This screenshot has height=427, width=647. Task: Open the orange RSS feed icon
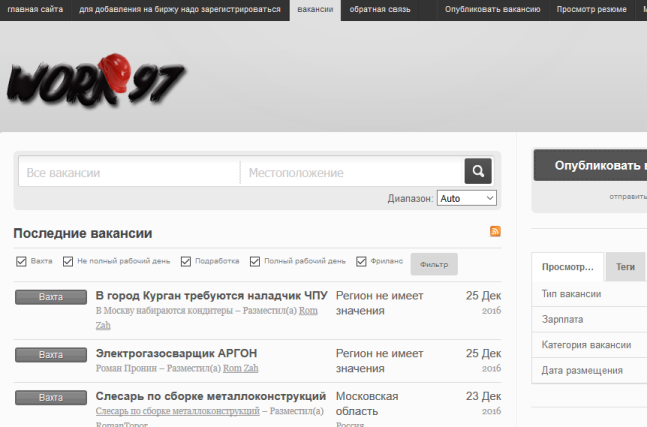(x=495, y=232)
